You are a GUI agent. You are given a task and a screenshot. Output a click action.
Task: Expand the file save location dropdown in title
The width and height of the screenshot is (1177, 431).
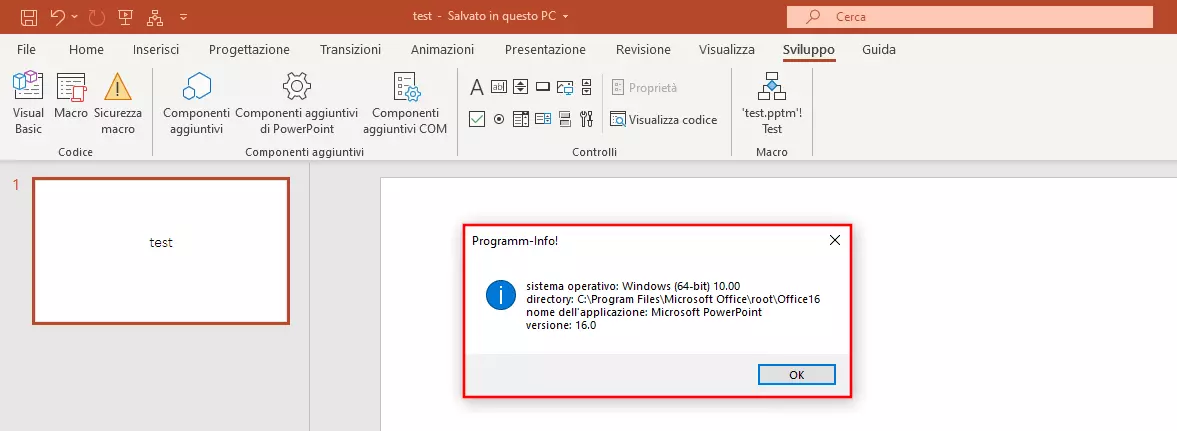pyautogui.click(x=565, y=17)
